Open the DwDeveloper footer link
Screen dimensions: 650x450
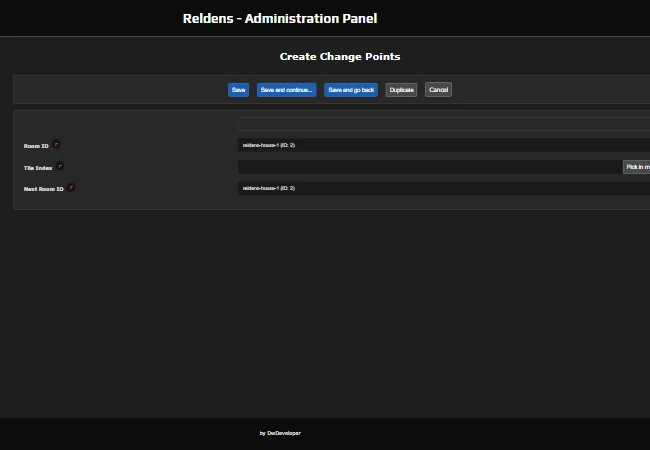click(x=284, y=433)
